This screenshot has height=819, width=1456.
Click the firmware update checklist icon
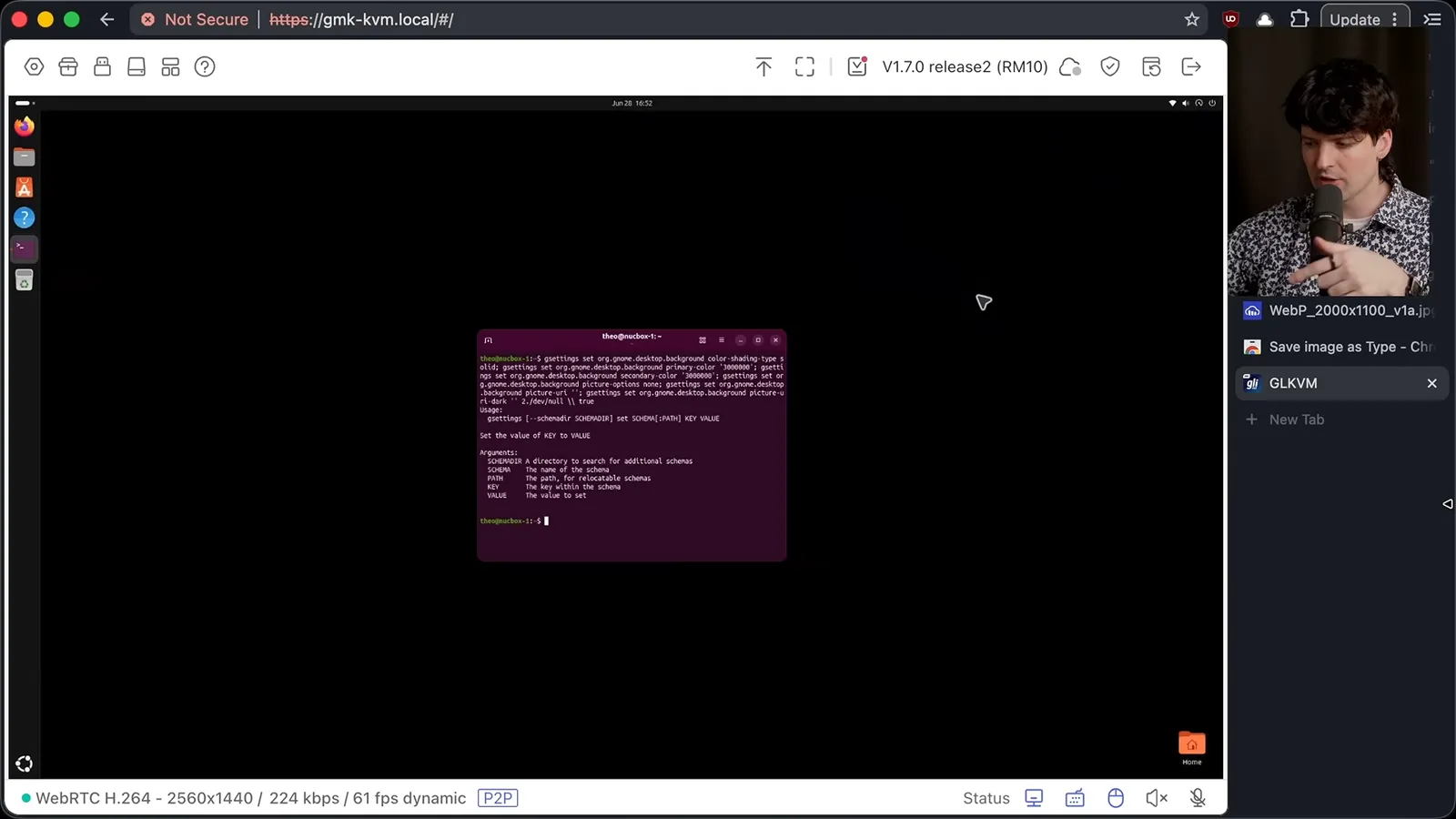coord(857,66)
